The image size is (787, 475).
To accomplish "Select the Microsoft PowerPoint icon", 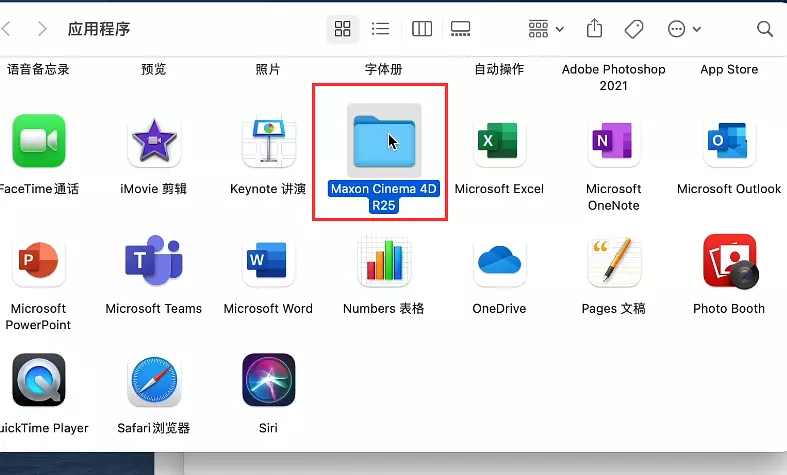I will [x=39, y=261].
